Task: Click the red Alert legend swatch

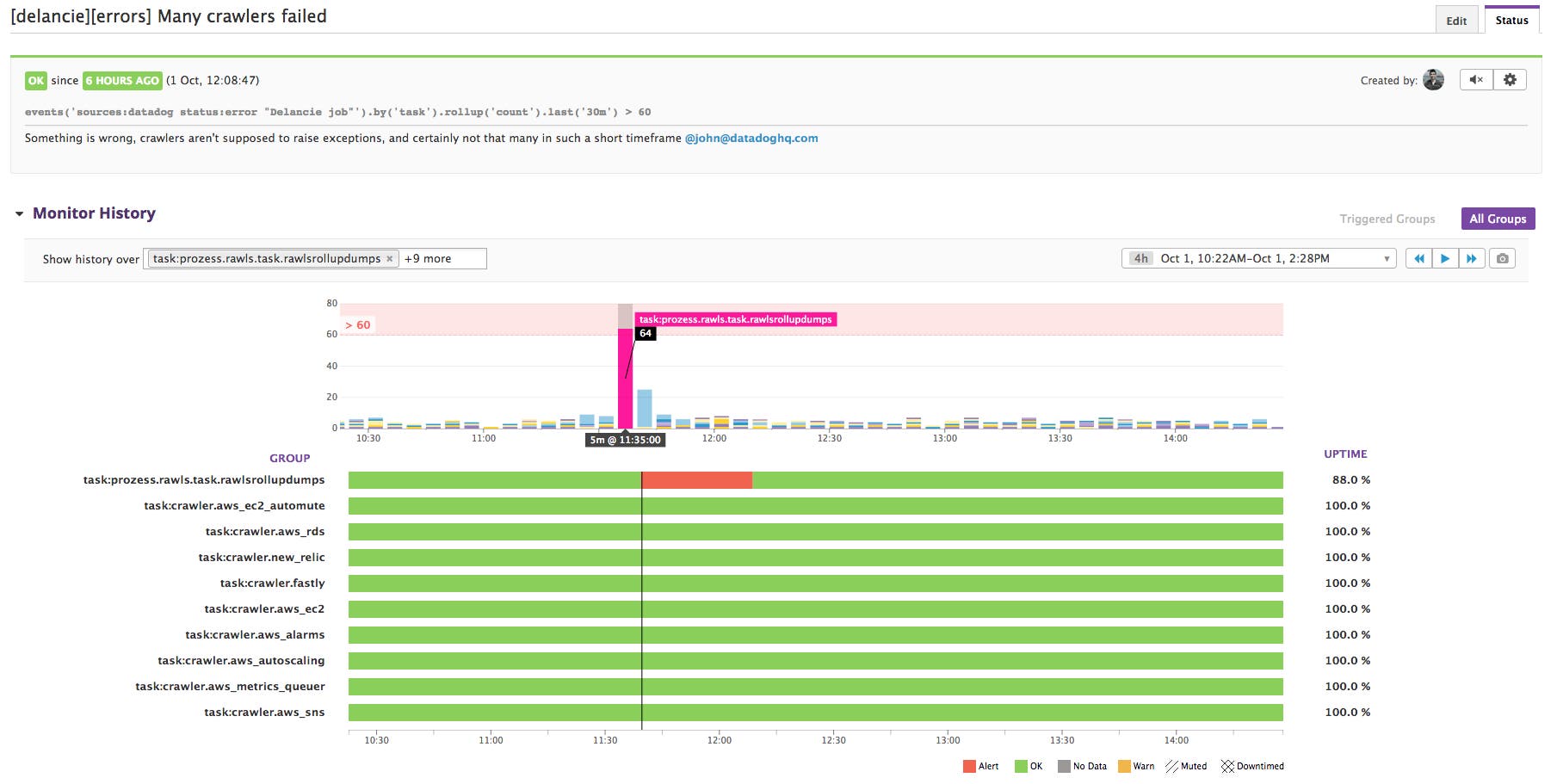Action: coord(969,766)
